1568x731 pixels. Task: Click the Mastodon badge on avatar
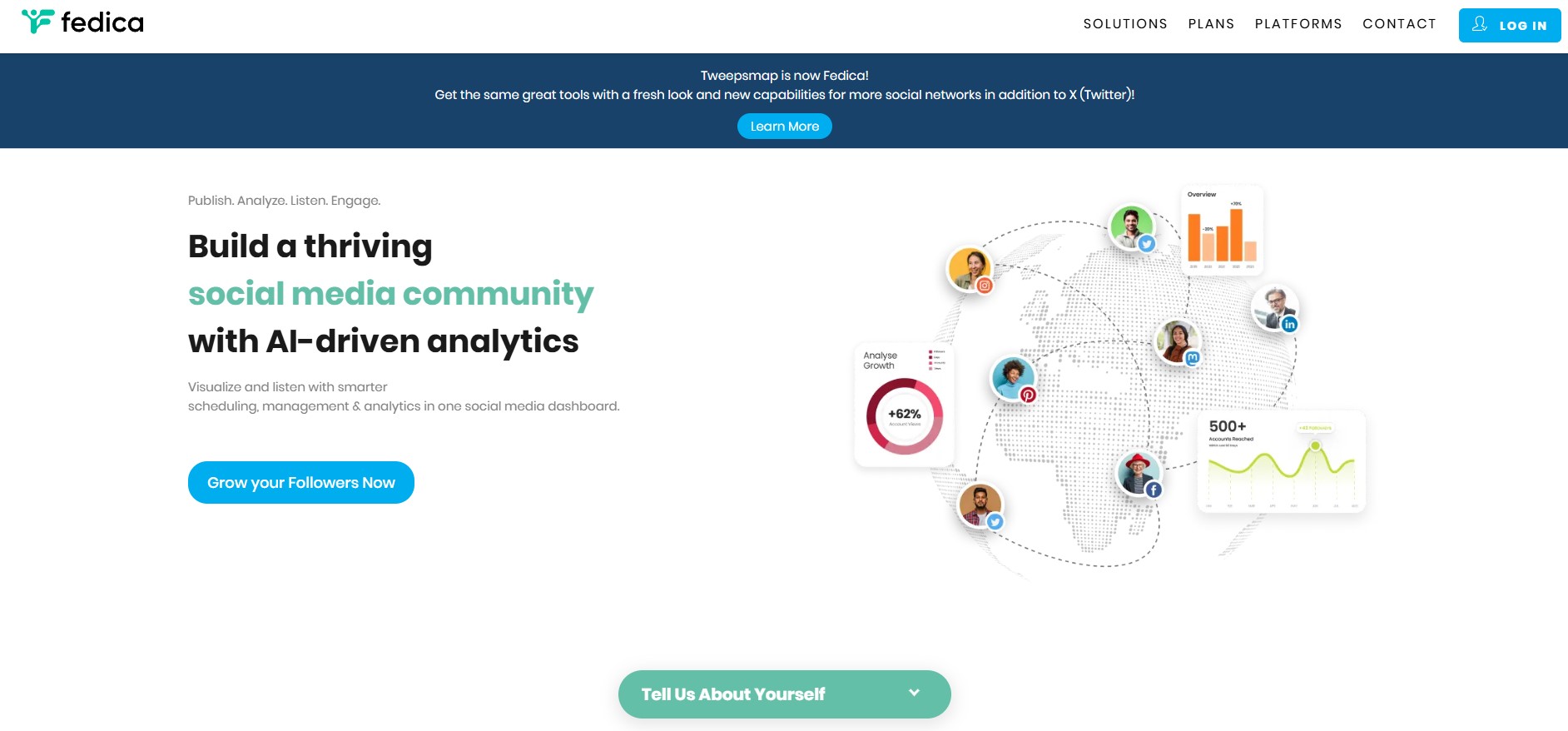1192,358
